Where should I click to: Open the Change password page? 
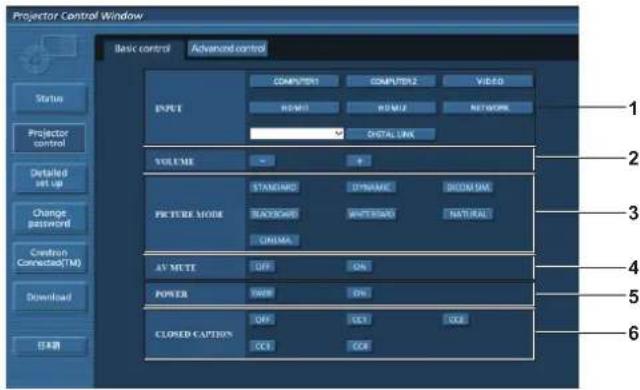[49, 218]
